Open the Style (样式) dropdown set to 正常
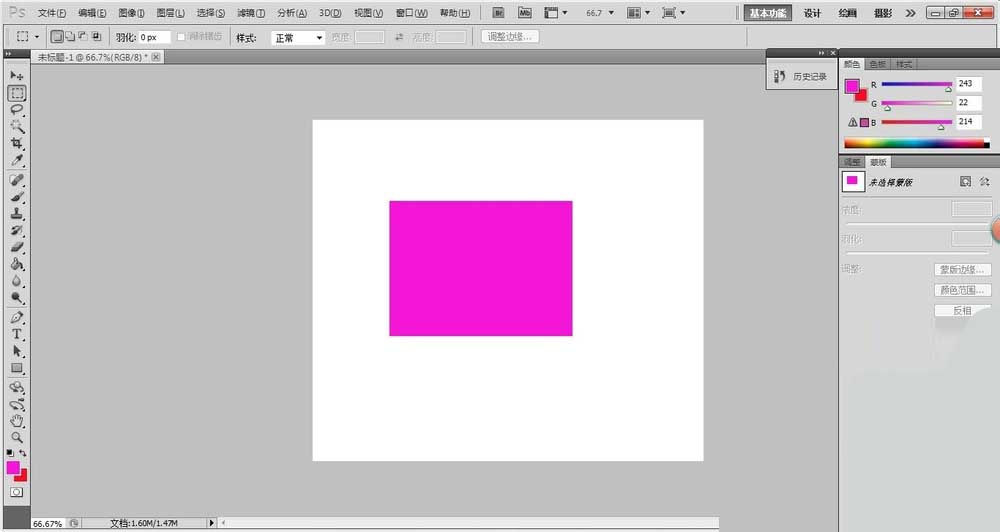Image resolution: width=1000 pixels, height=532 pixels. (x=298, y=37)
